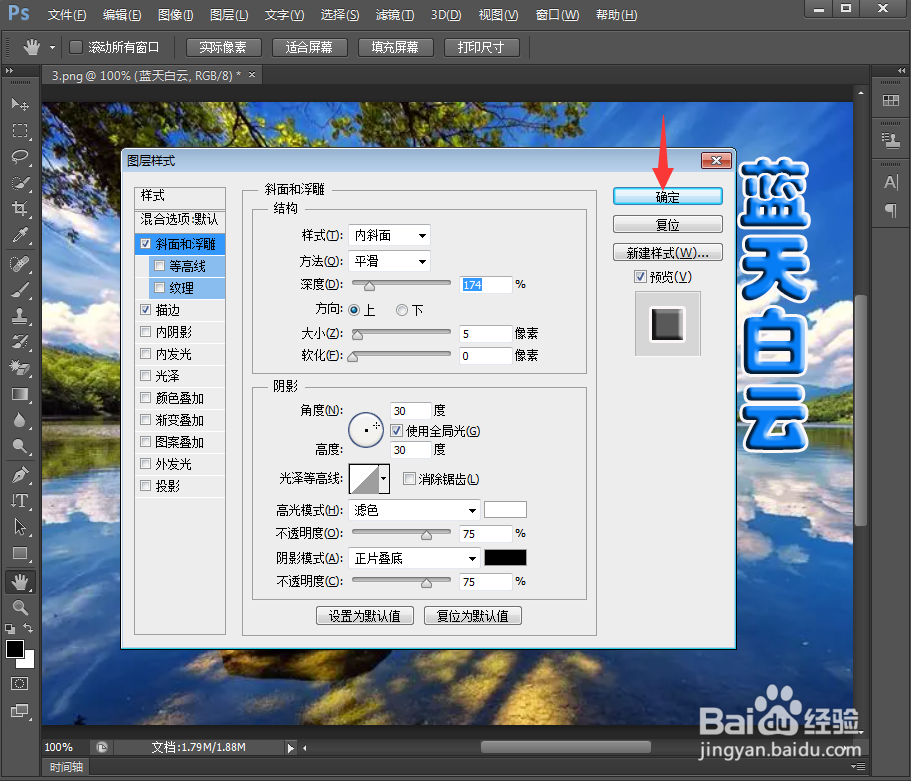Click the 深度 value field
Viewport: 911px width, 781px height.
coord(486,285)
